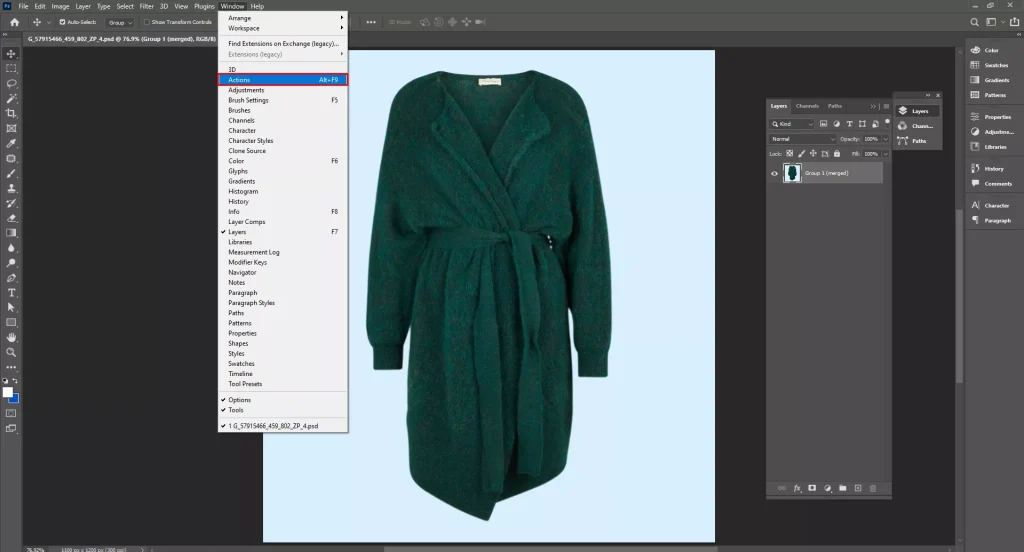
Task: Select the Hand tool
Action: click(11, 338)
